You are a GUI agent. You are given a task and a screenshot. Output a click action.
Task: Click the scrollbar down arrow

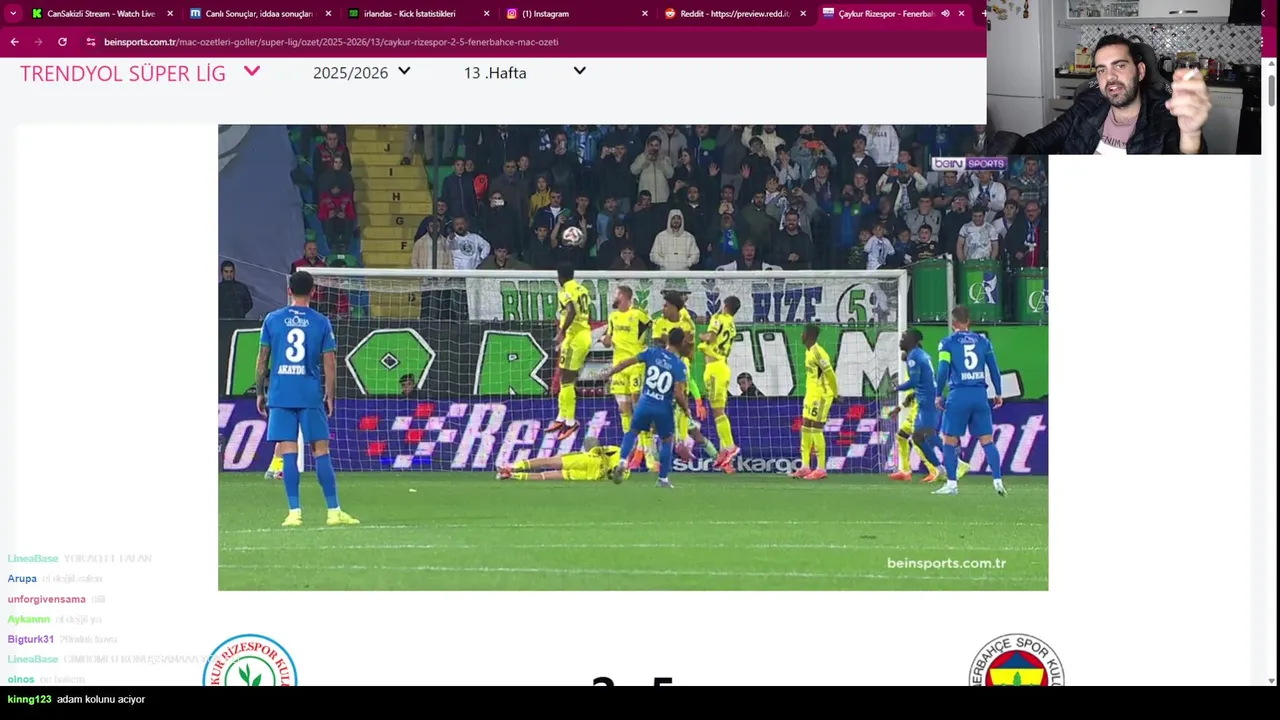click(x=1272, y=681)
